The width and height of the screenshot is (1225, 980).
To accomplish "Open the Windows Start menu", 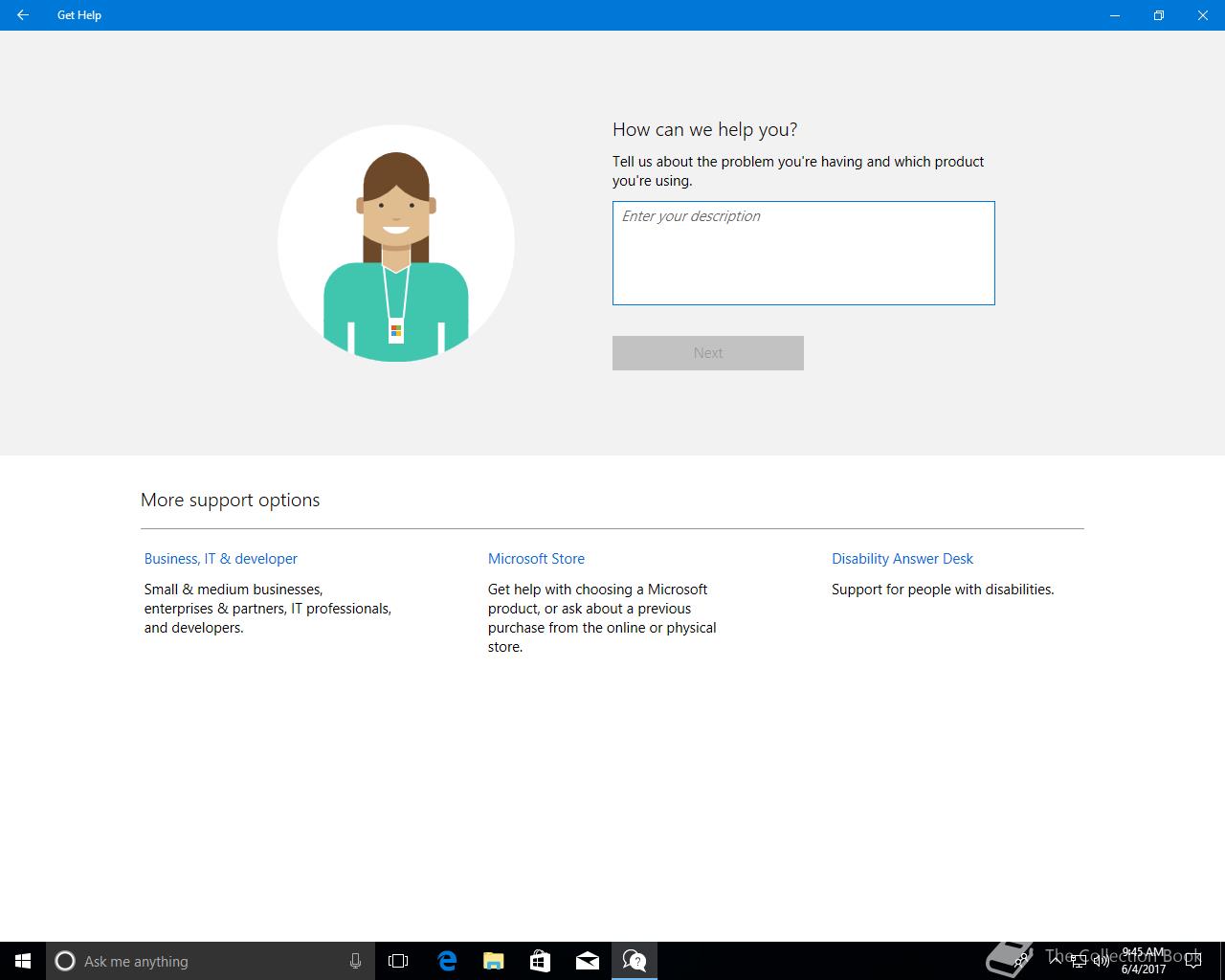I will click(x=23, y=961).
